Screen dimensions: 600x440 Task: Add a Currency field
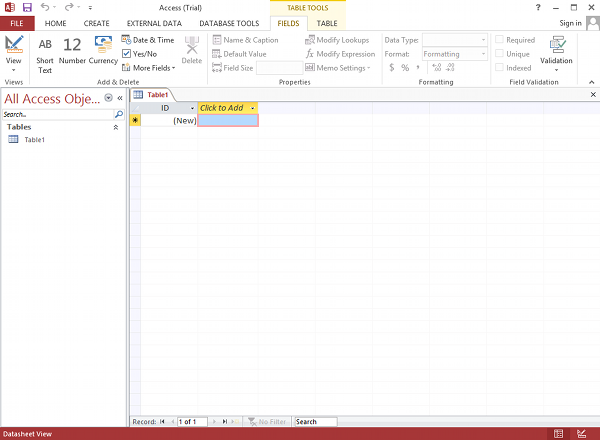(103, 50)
